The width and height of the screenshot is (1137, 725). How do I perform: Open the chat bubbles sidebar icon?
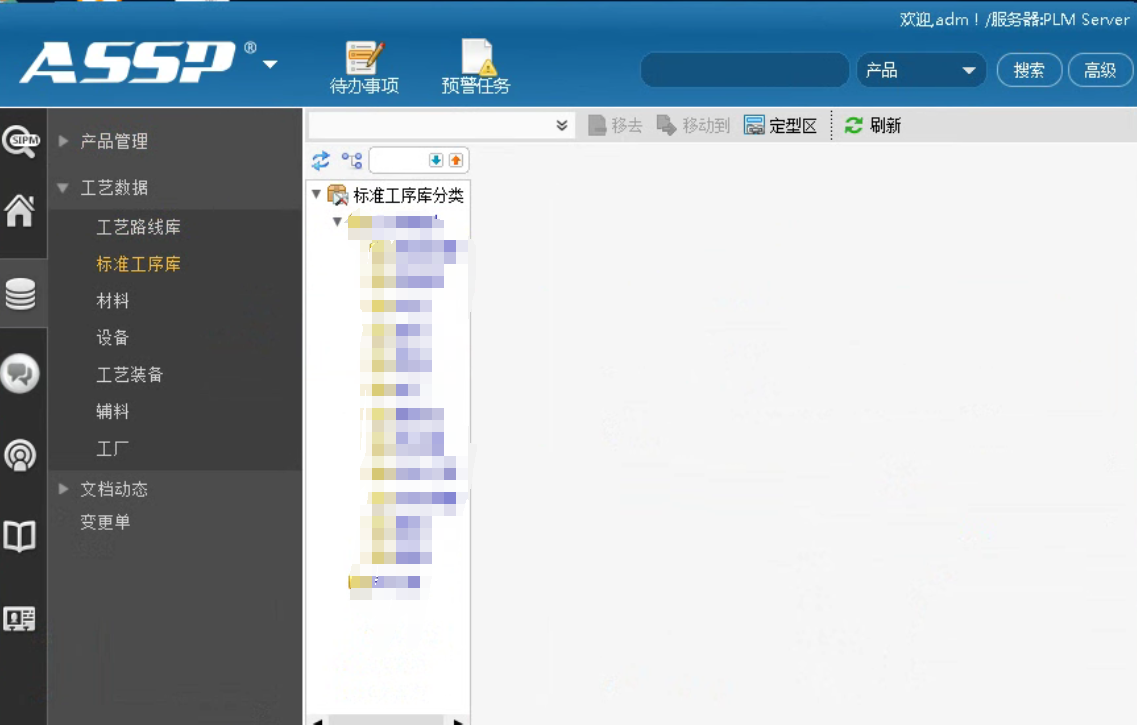pyautogui.click(x=20, y=374)
